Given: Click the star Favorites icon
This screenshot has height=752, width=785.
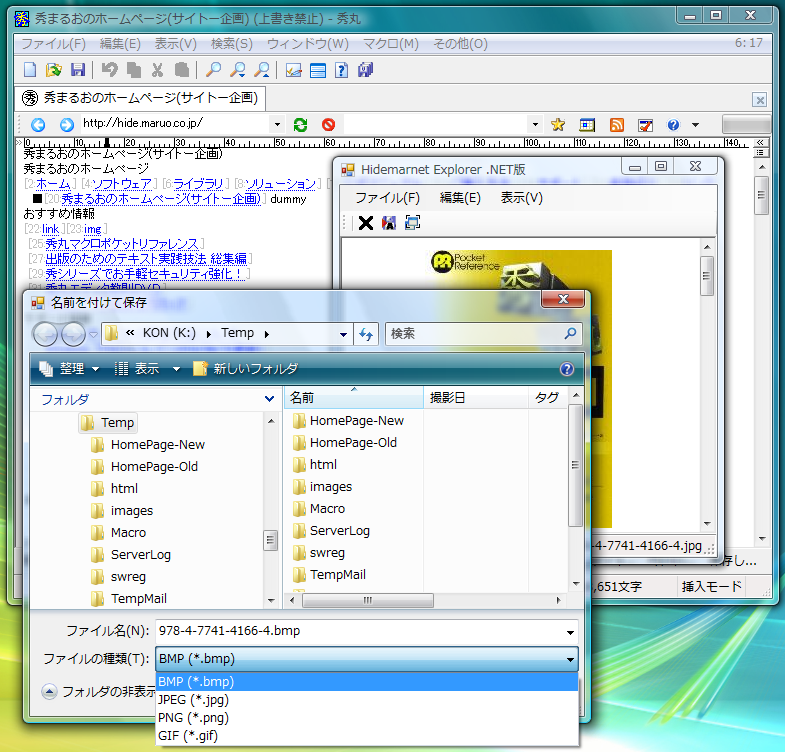Looking at the screenshot, I should [558, 124].
